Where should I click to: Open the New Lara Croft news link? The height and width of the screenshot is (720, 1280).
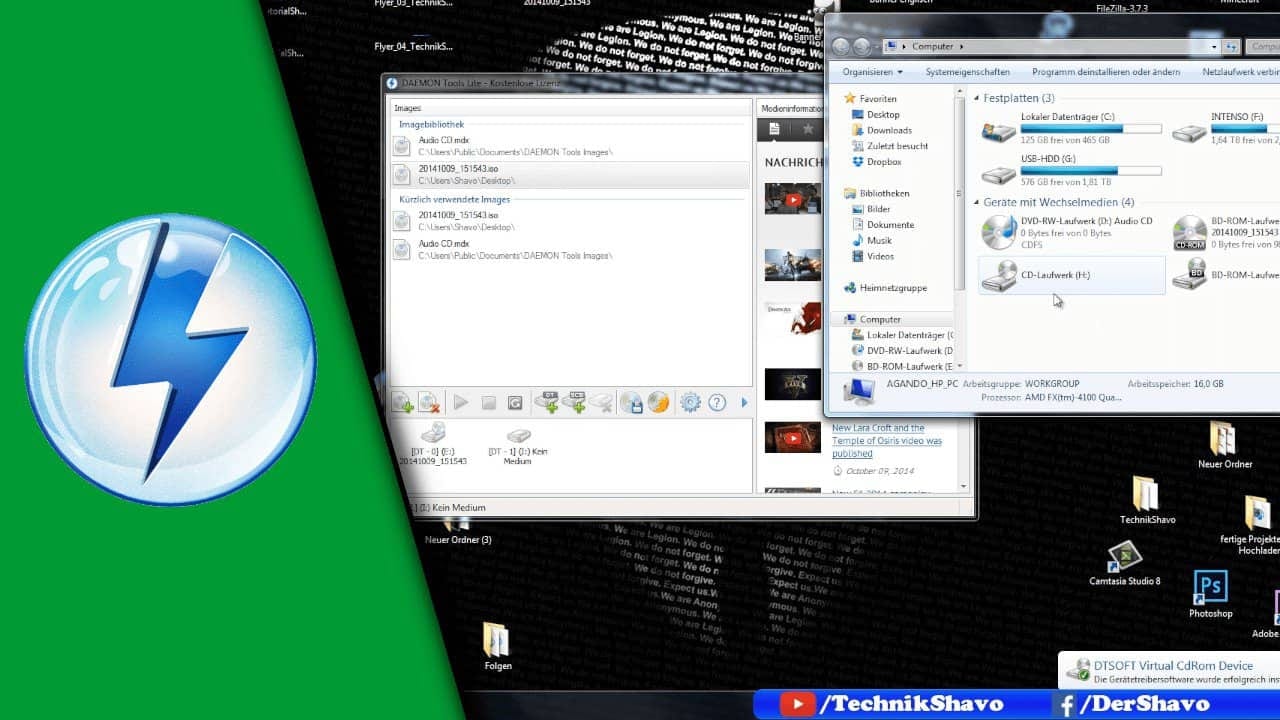pyautogui.click(x=887, y=441)
